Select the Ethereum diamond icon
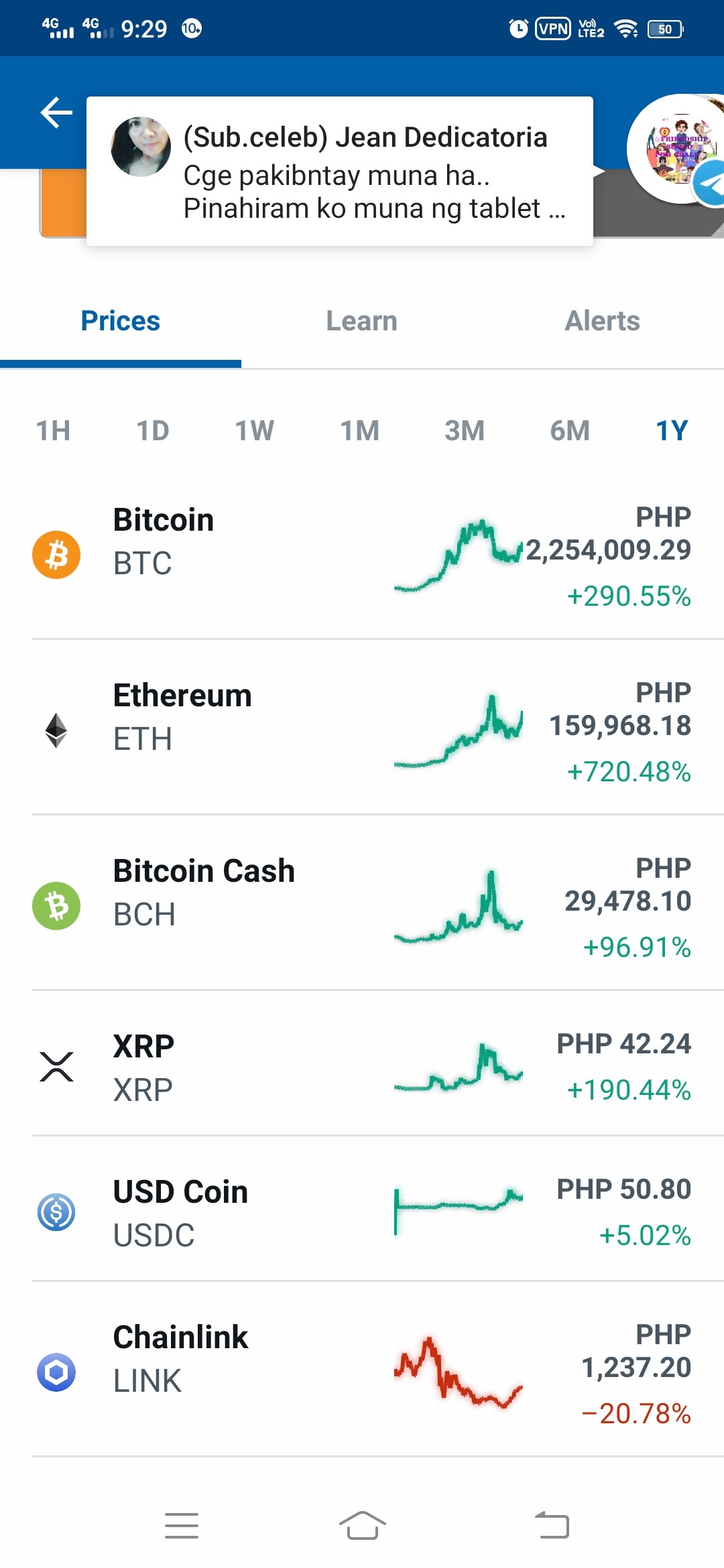The width and height of the screenshot is (724, 1568). (x=56, y=730)
